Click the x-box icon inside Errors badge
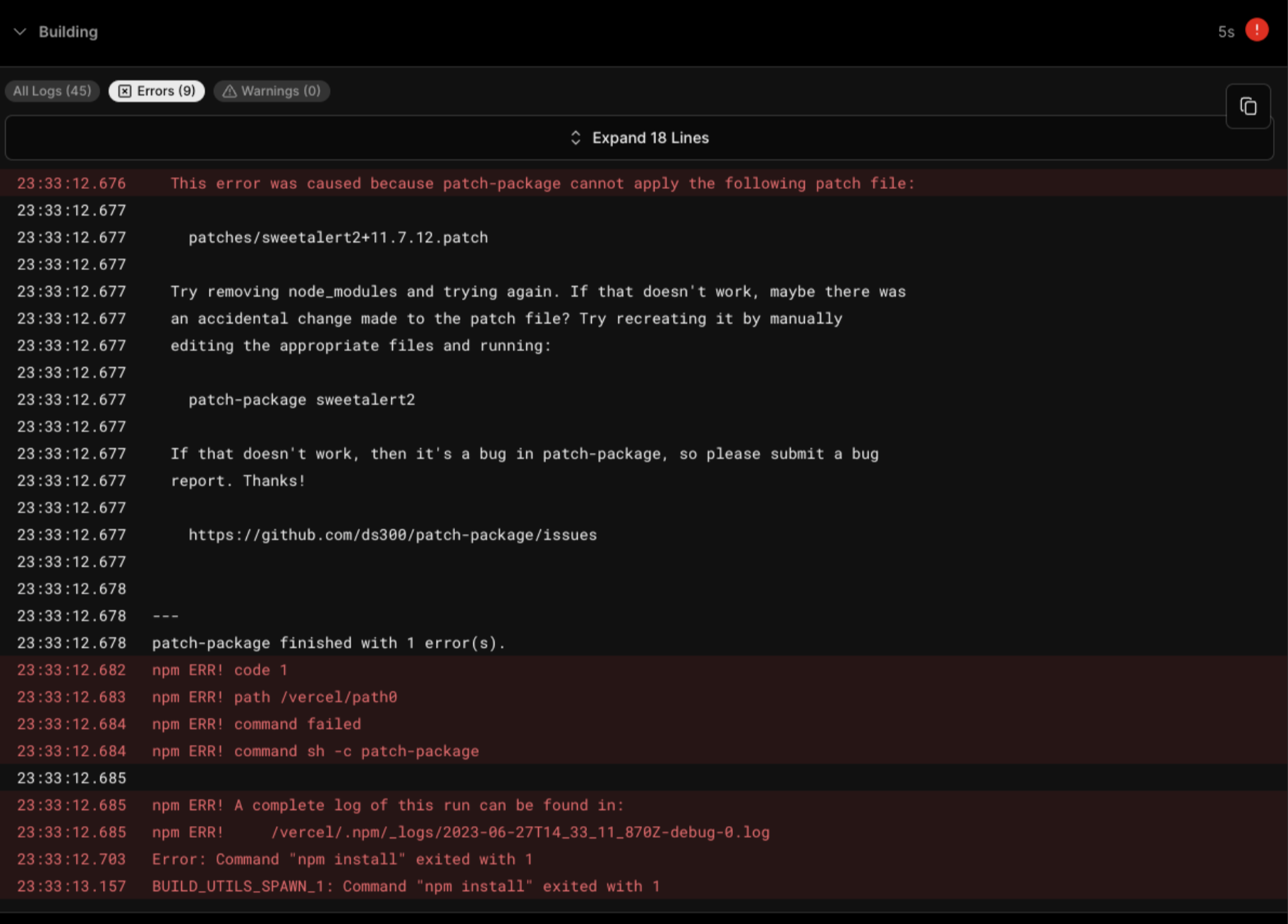The image size is (1288, 924). pos(125,91)
